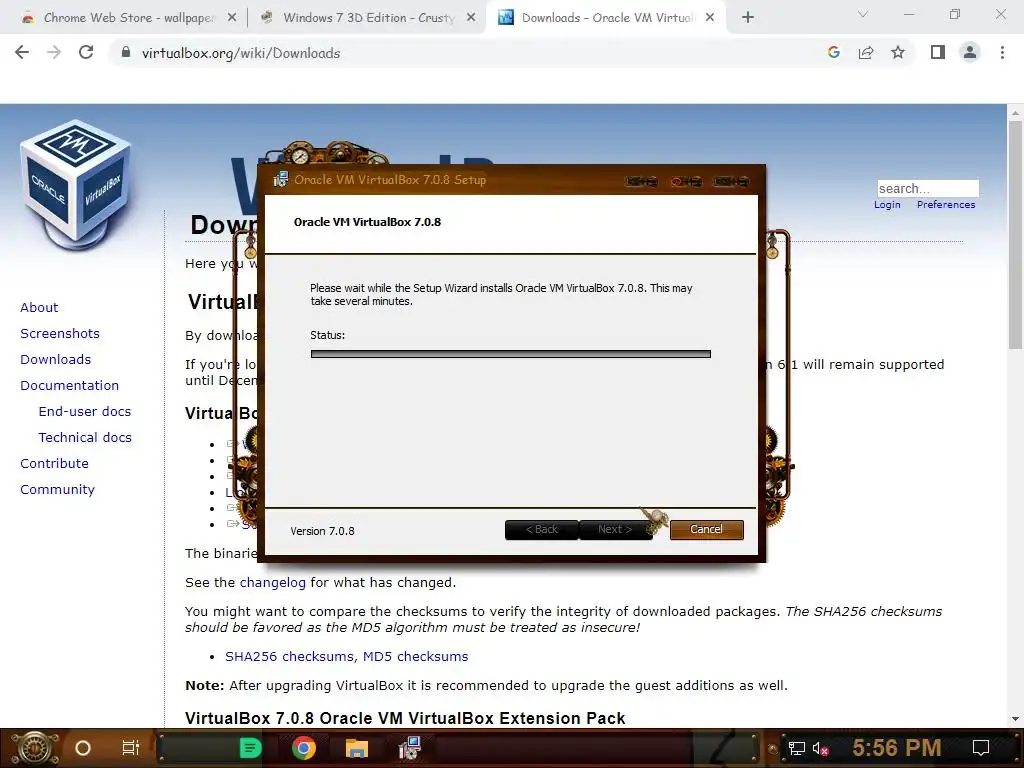Click the site search box

click(x=927, y=188)
